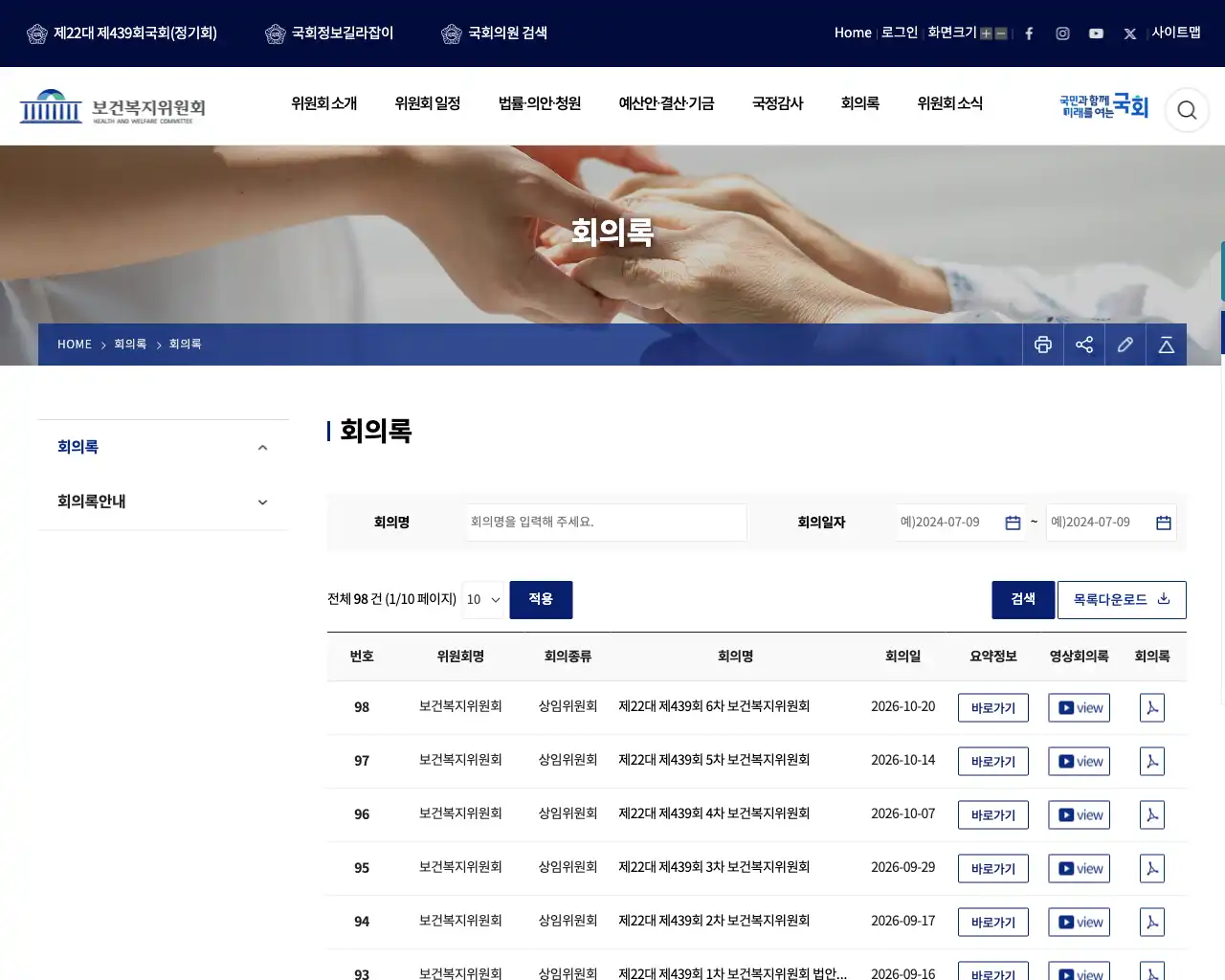Play video view for row 96
Image resolution: width=1225 pixels, height=980 pixels.
click(1080, 815)
